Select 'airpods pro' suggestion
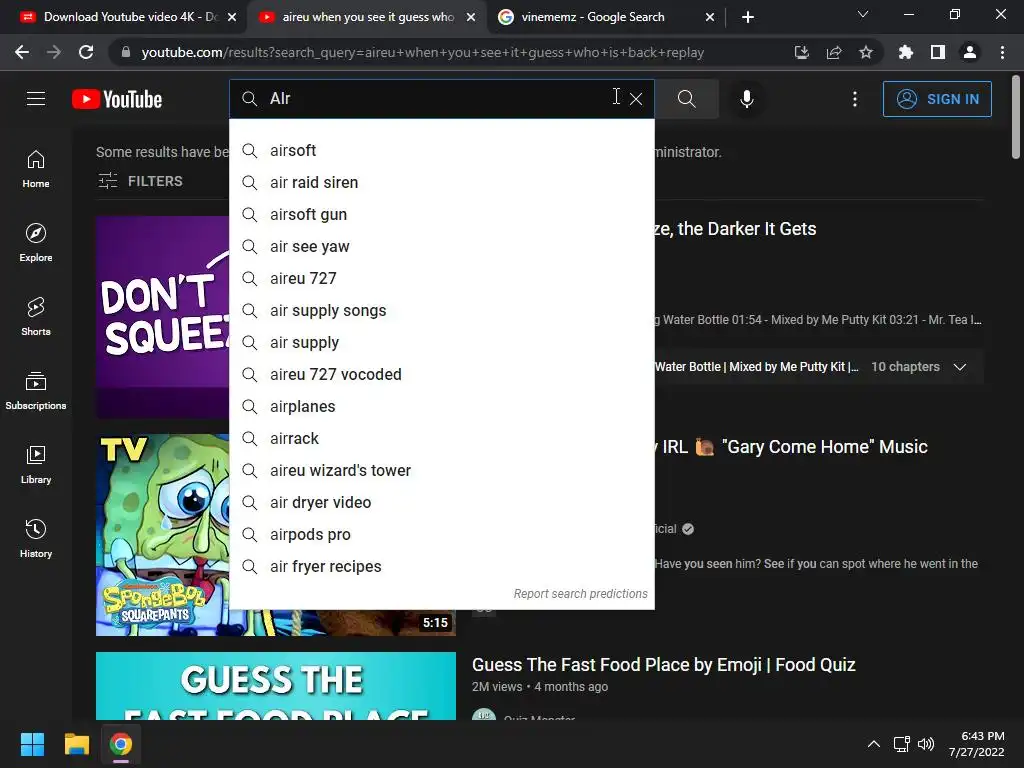This screenshot has height=768, width=1024. point(442,535)
